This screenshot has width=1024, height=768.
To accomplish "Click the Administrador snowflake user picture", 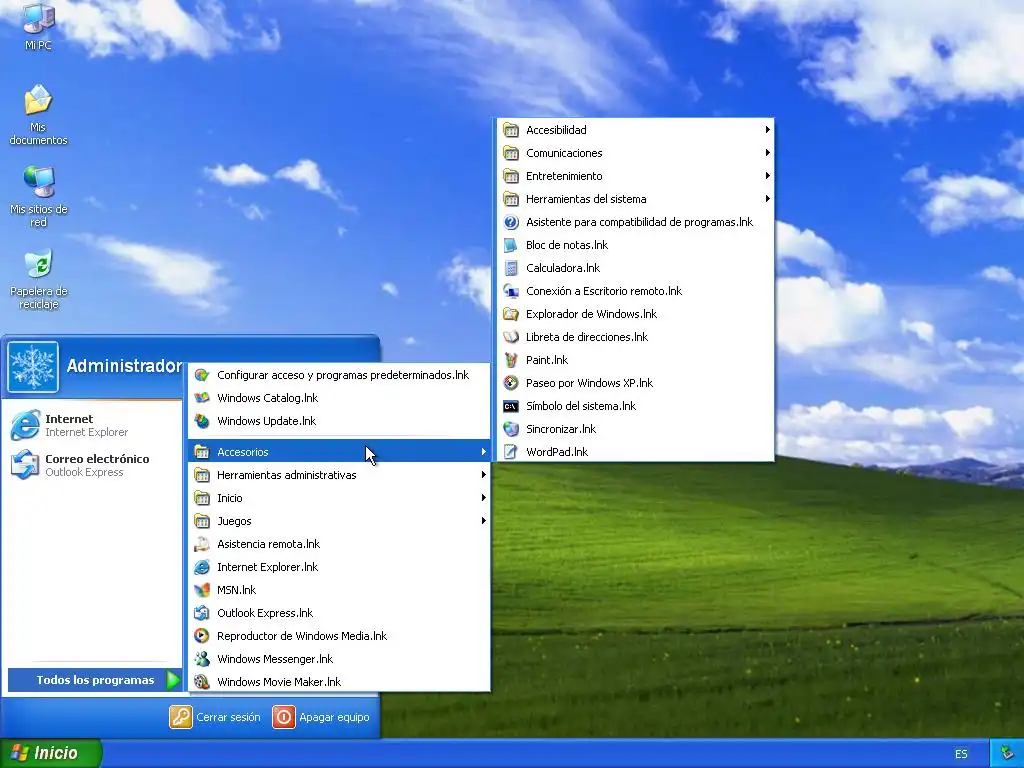I will point(33,367).
